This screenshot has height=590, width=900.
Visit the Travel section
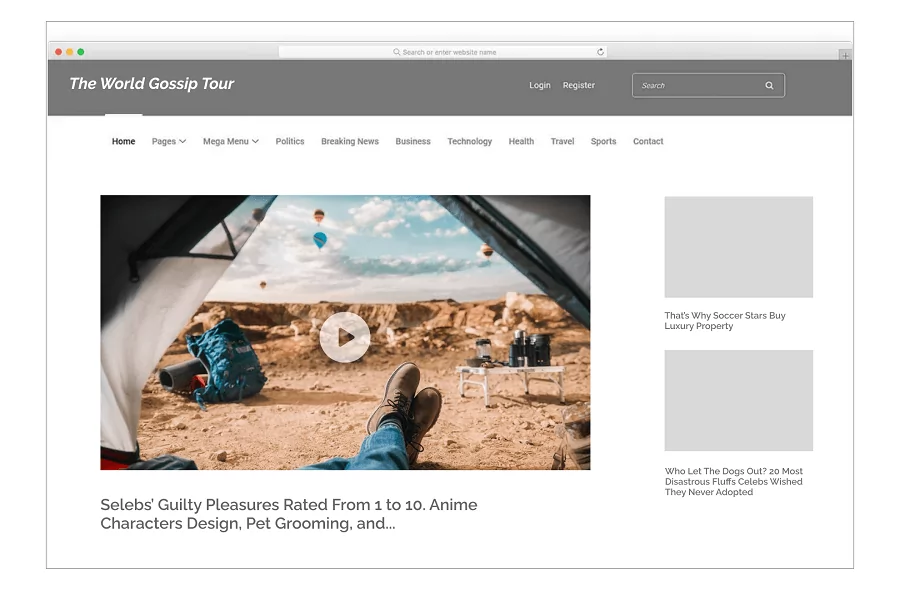click(x=562, y=142)
